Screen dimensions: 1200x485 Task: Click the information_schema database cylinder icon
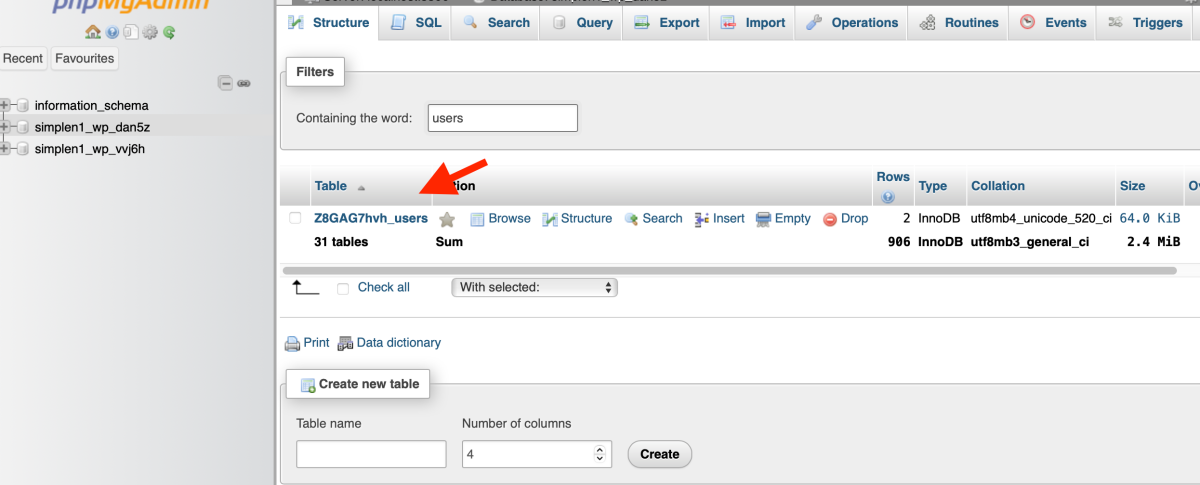[x=22, y=105]
